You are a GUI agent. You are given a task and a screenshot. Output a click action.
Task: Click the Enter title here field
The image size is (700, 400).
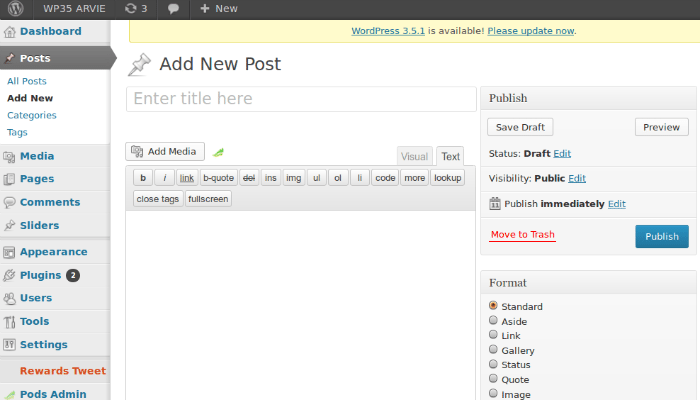(x=300, y=99)
